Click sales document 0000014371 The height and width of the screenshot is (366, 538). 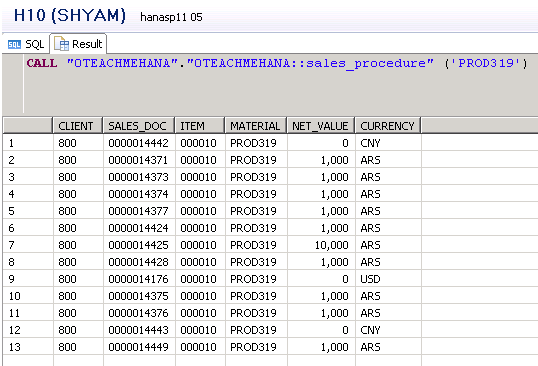tap(138, 160)
